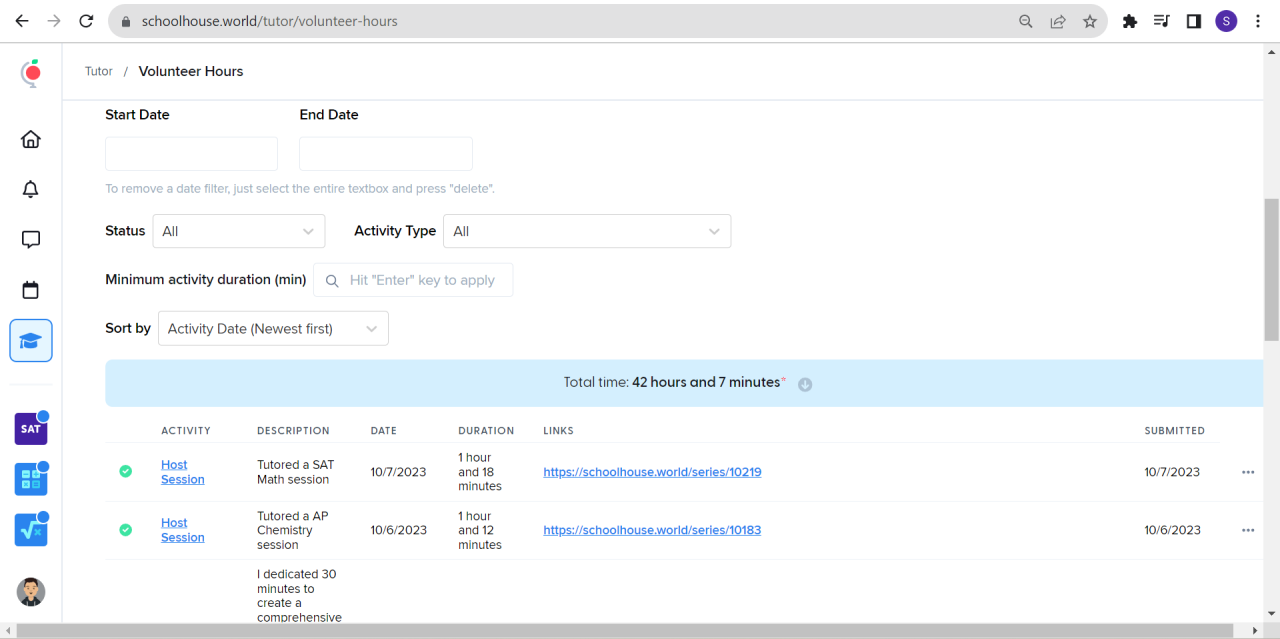
Task: Click the DATE column header
Action: 384,431
